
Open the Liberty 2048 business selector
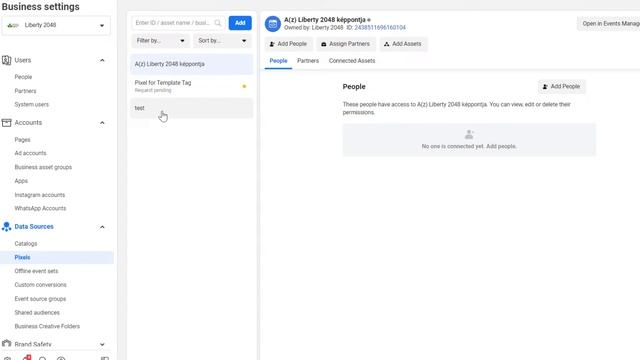point(56,25)
